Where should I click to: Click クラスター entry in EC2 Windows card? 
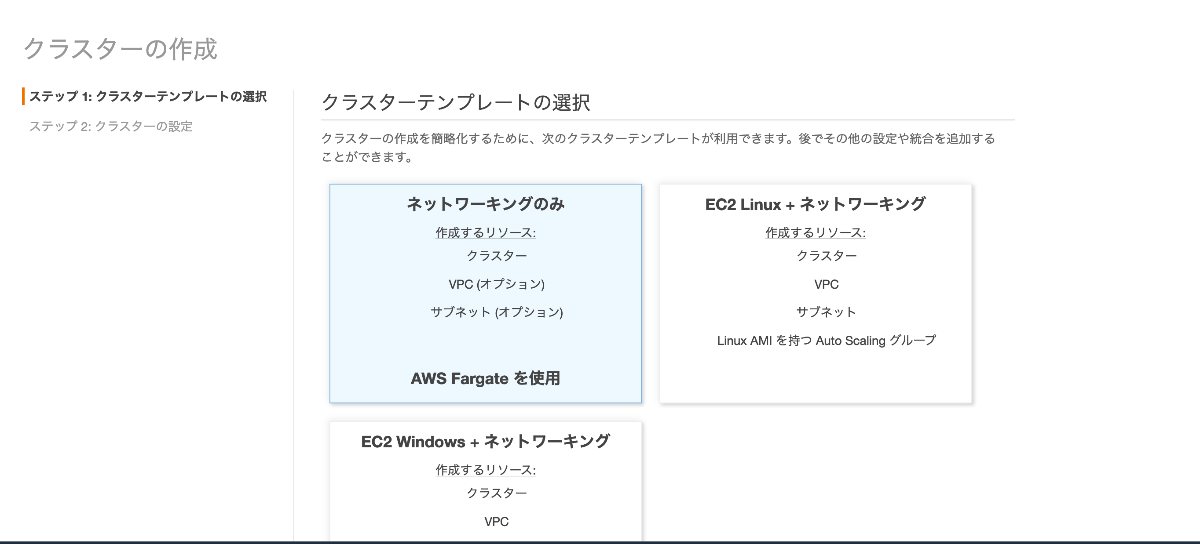497,493
